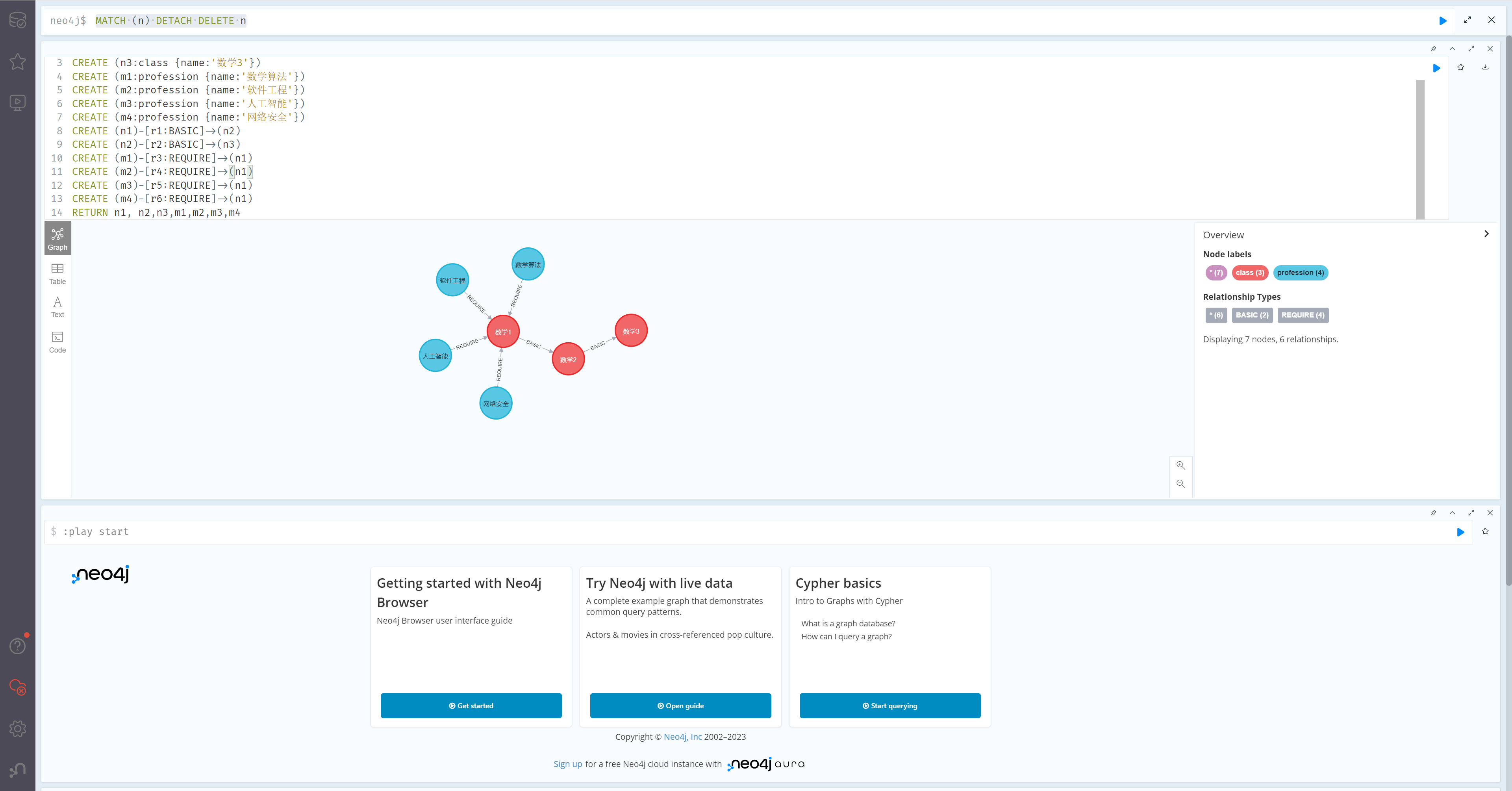Expand the :play start frame fullscreen

point(1471,512)
